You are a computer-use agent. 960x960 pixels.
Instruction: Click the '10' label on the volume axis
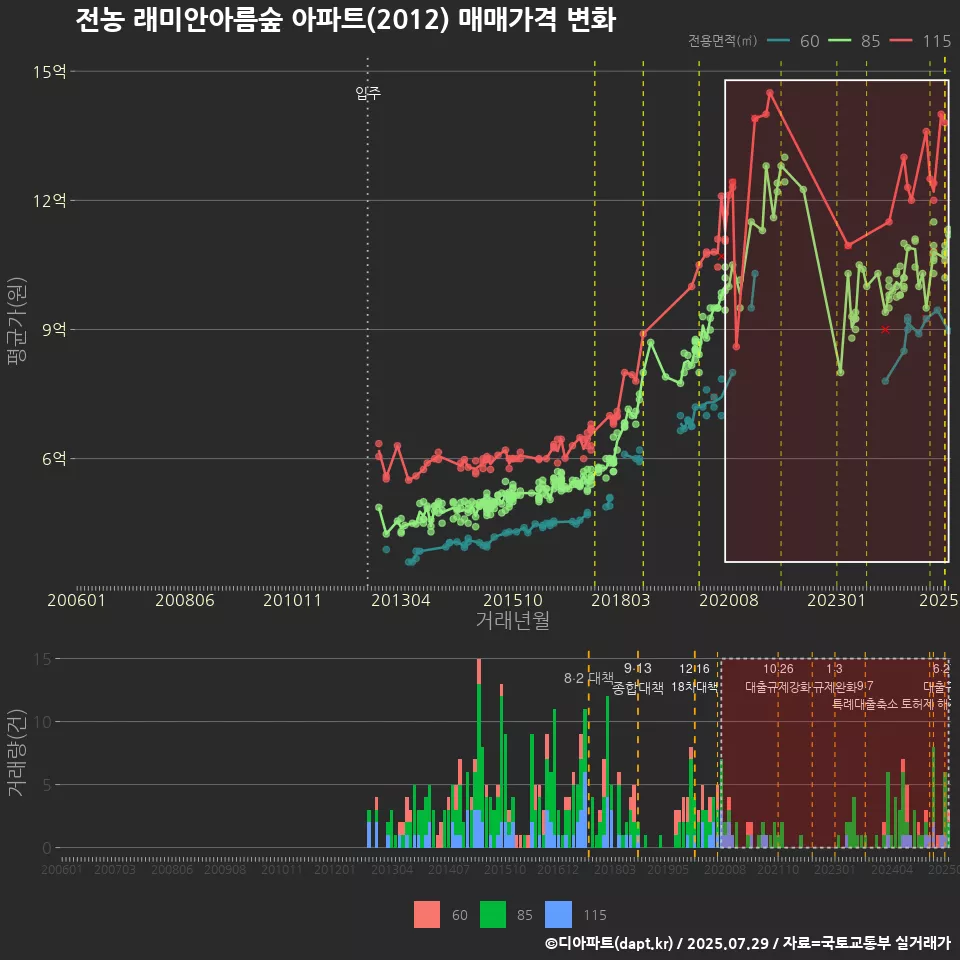tap(43, 722)
